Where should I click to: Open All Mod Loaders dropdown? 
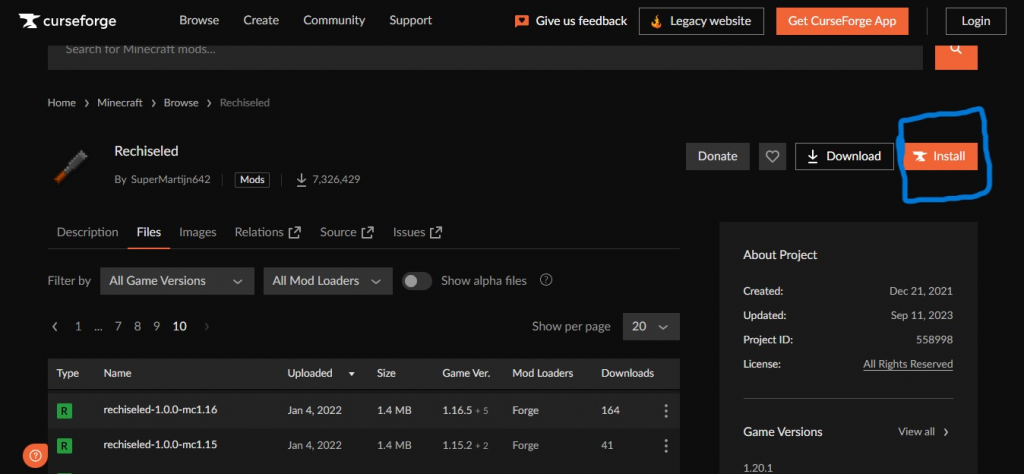click(x=328, y=281)
